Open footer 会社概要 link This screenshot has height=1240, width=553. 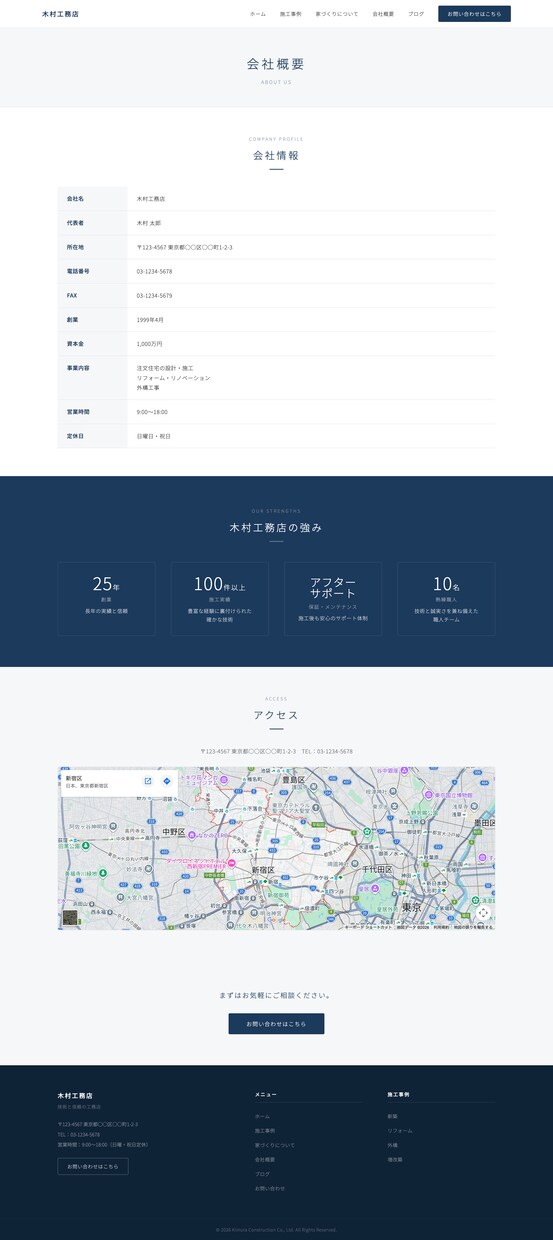pos(265,1160)
